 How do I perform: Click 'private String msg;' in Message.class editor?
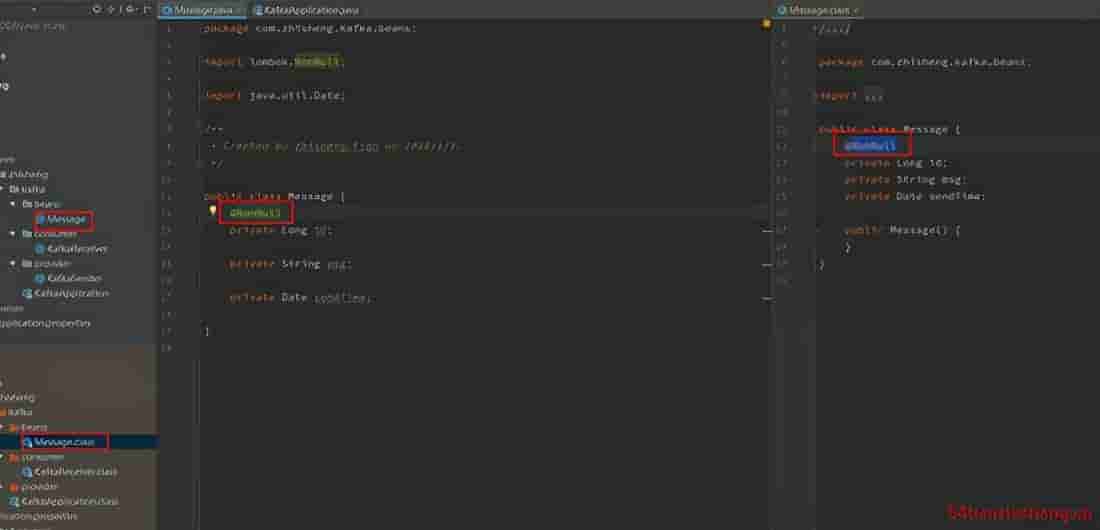[905, 180]
